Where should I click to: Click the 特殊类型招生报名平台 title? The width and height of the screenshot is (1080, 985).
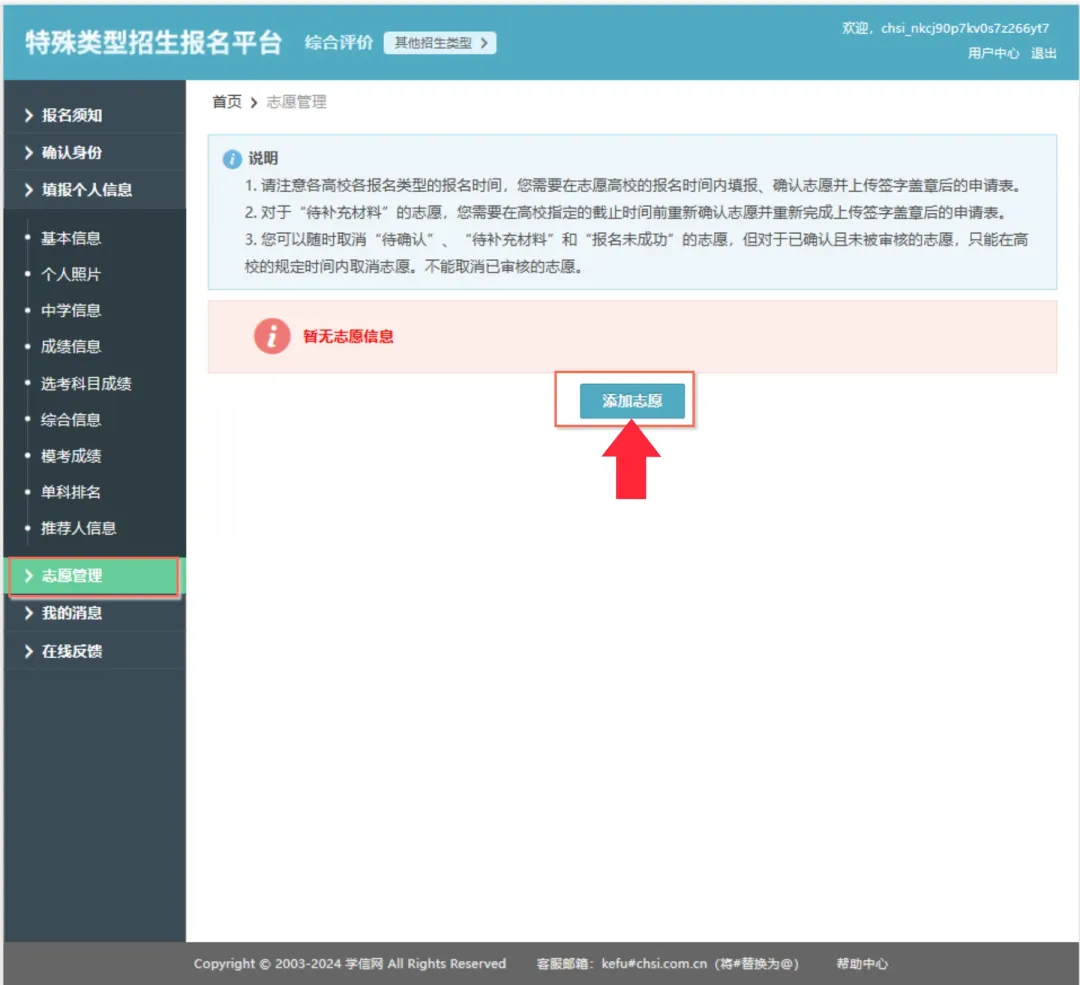154,43
